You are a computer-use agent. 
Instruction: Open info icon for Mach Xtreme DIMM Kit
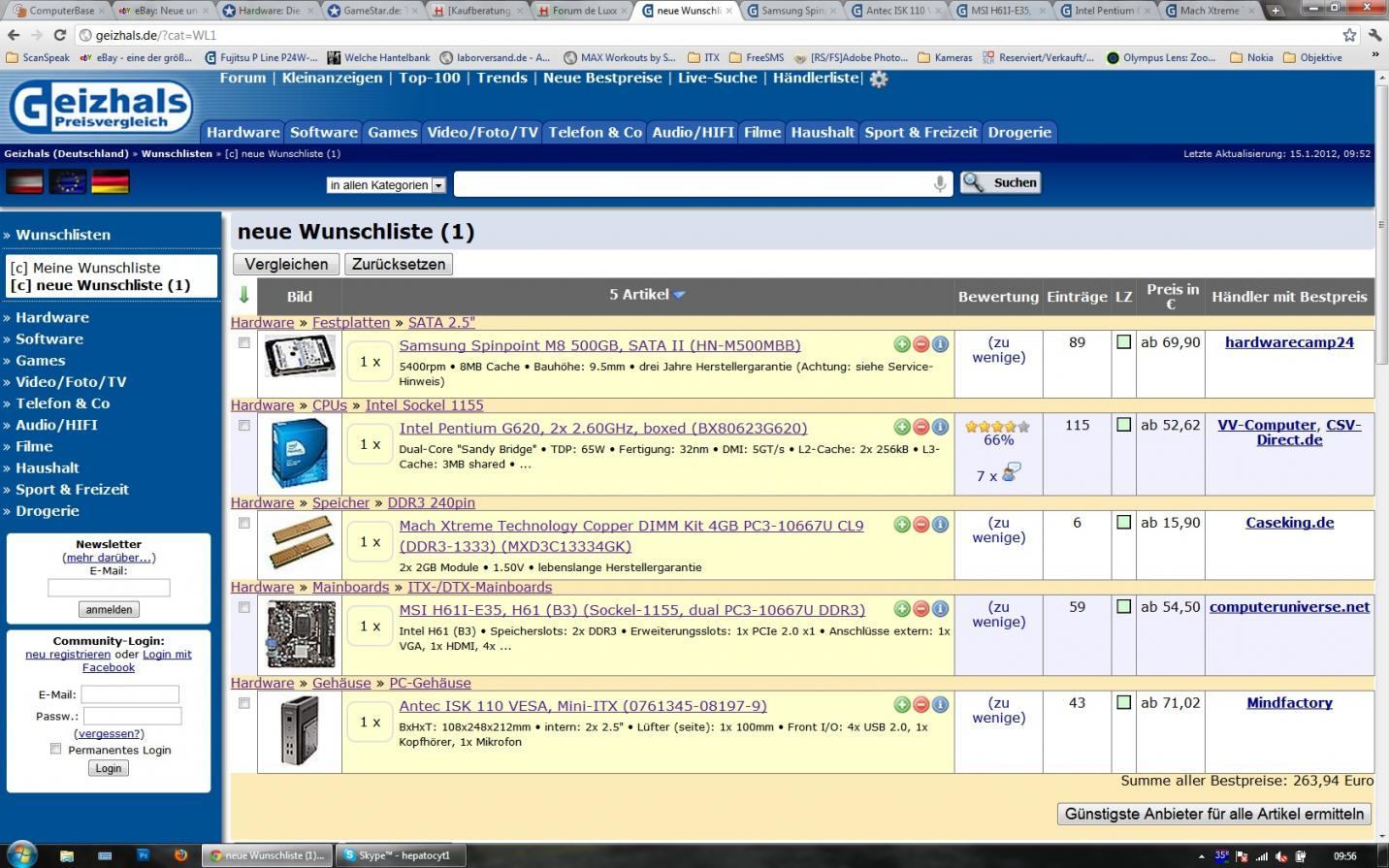(940, 524)
